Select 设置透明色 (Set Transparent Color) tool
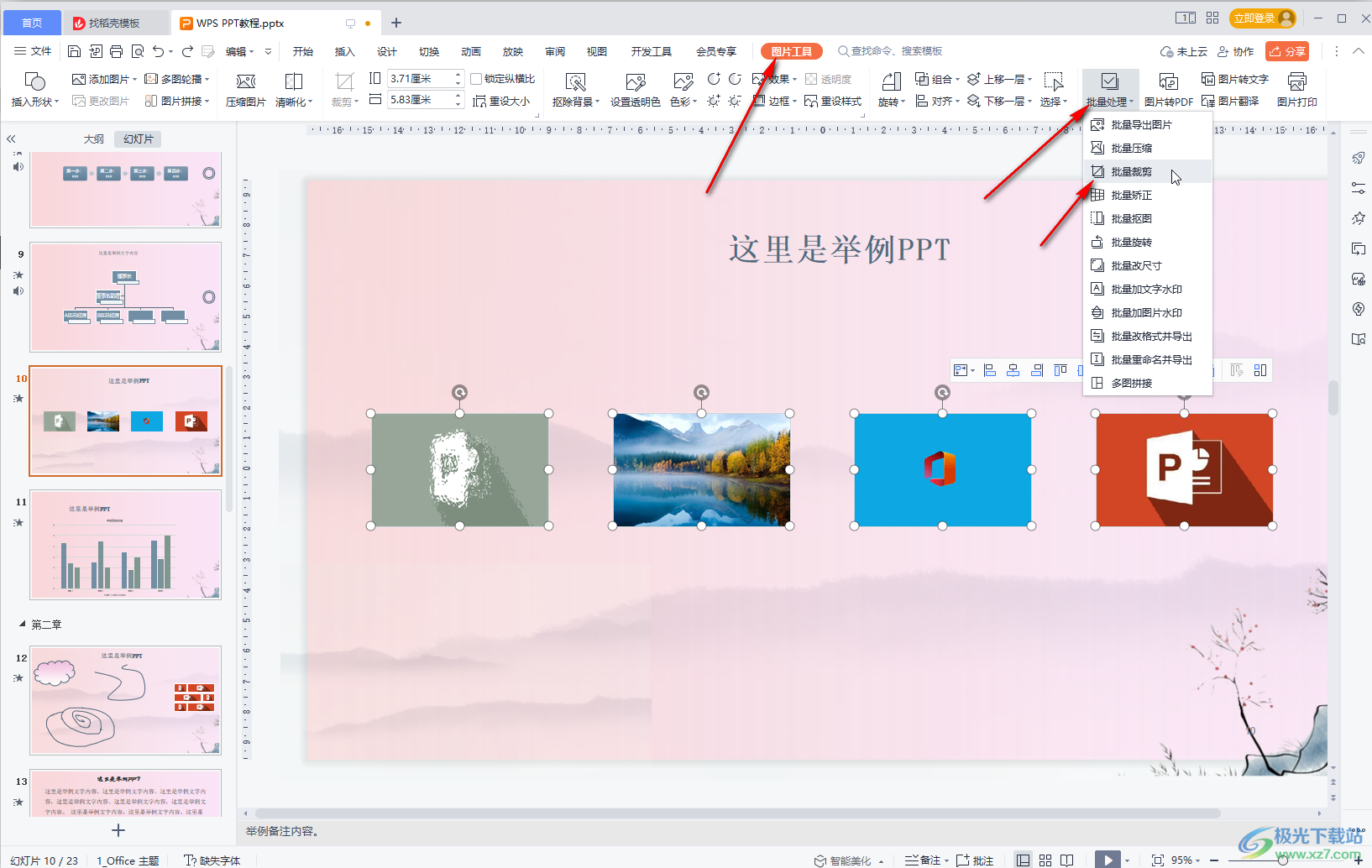This screenshot has width=1372, height=868. (635, 89)
